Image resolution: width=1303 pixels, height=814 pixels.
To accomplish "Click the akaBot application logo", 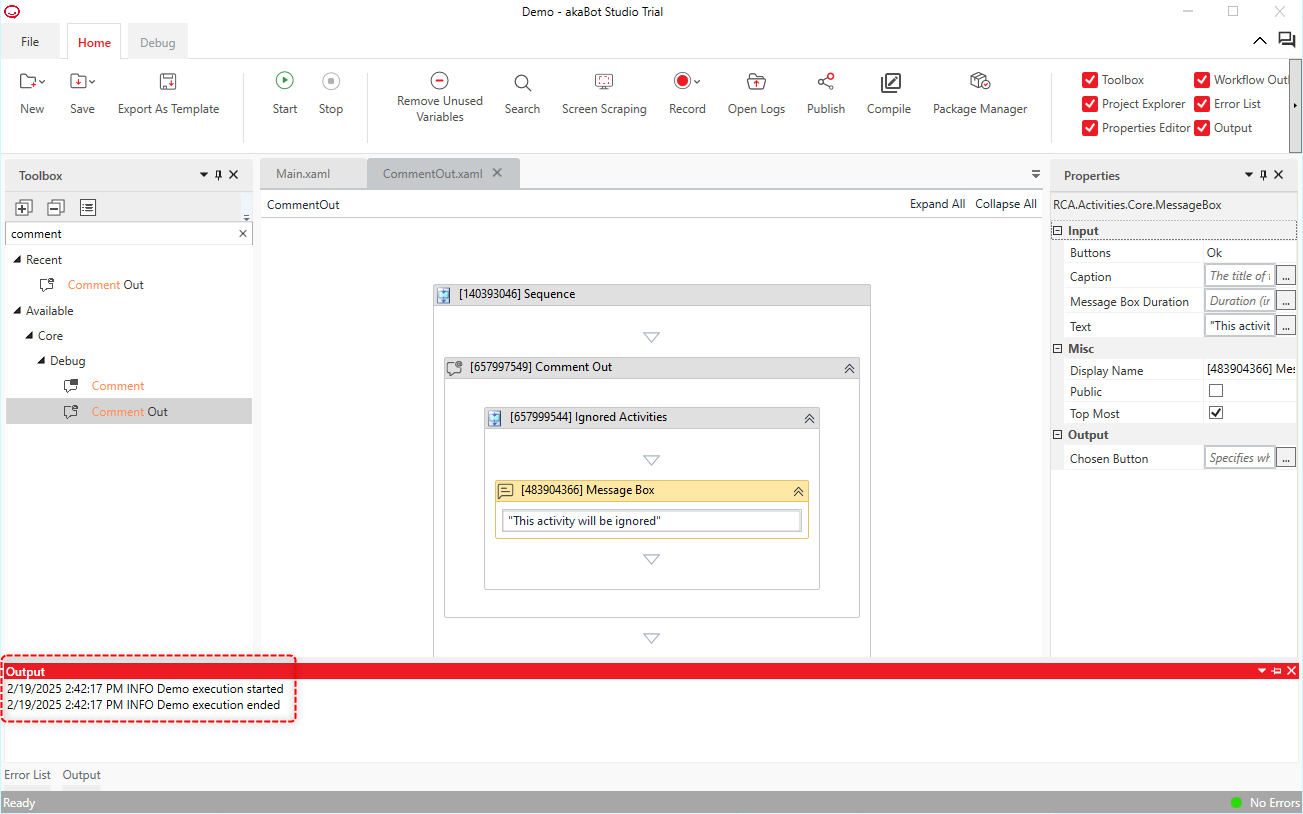I will click(x=13, y=12).
